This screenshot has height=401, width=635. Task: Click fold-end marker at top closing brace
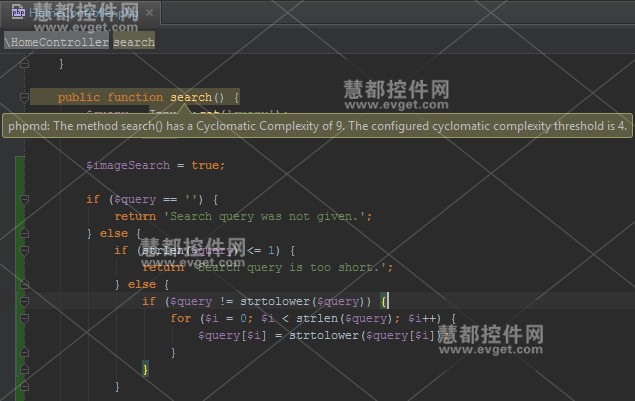[x=24, y=64]
